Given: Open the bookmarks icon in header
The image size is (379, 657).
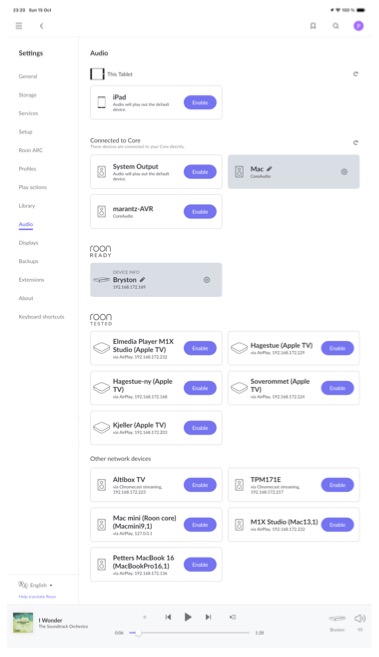Looking at the screenshot, I should click(x=313, y=26).
